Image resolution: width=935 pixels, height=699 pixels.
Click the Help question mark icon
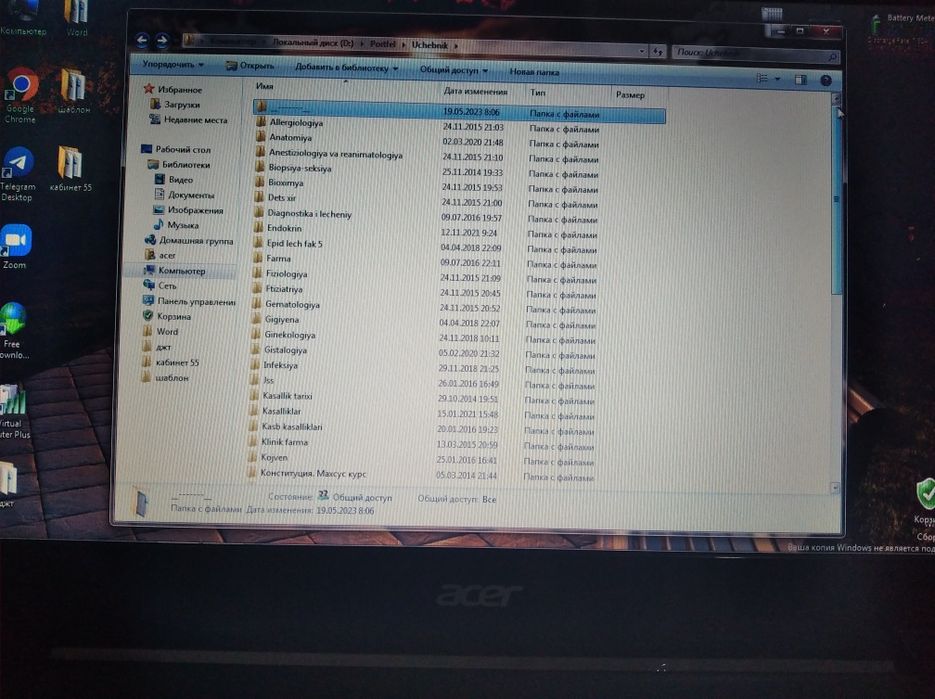(x=825, y=81)
